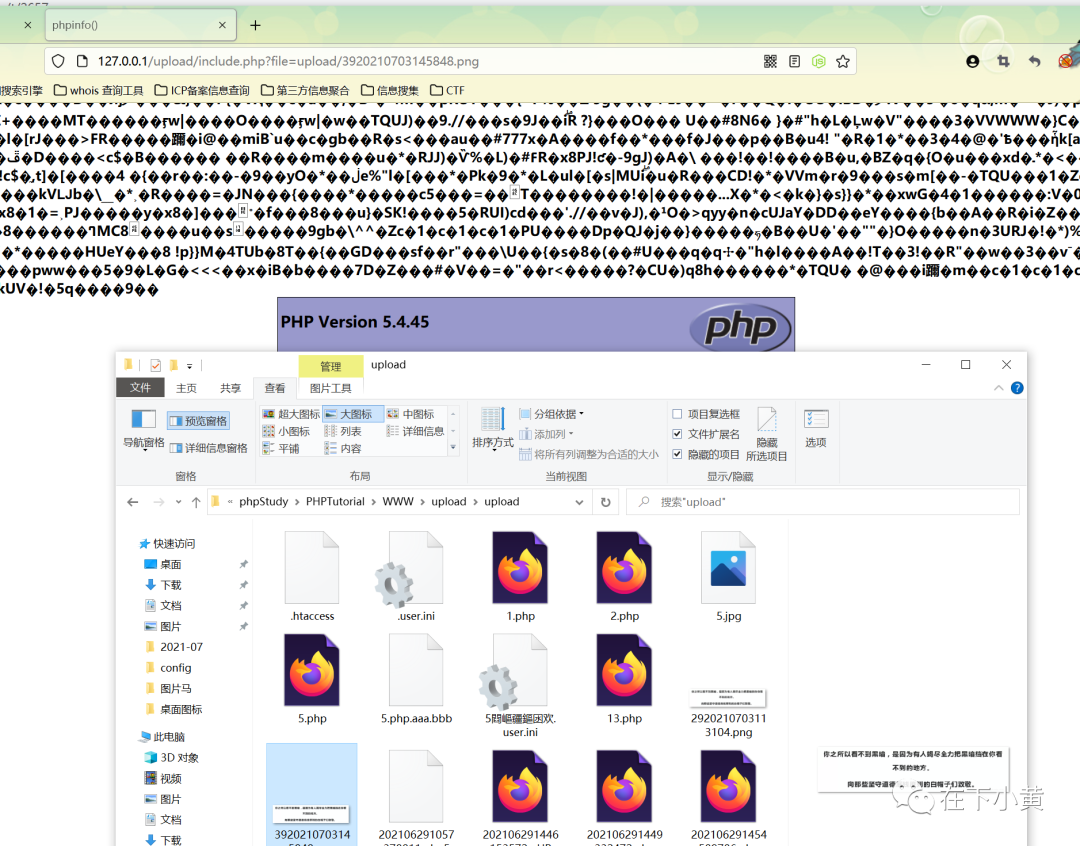1080x846 pixels.
Task: Open the 排序方式 sort dropdown
Action: 492,428
